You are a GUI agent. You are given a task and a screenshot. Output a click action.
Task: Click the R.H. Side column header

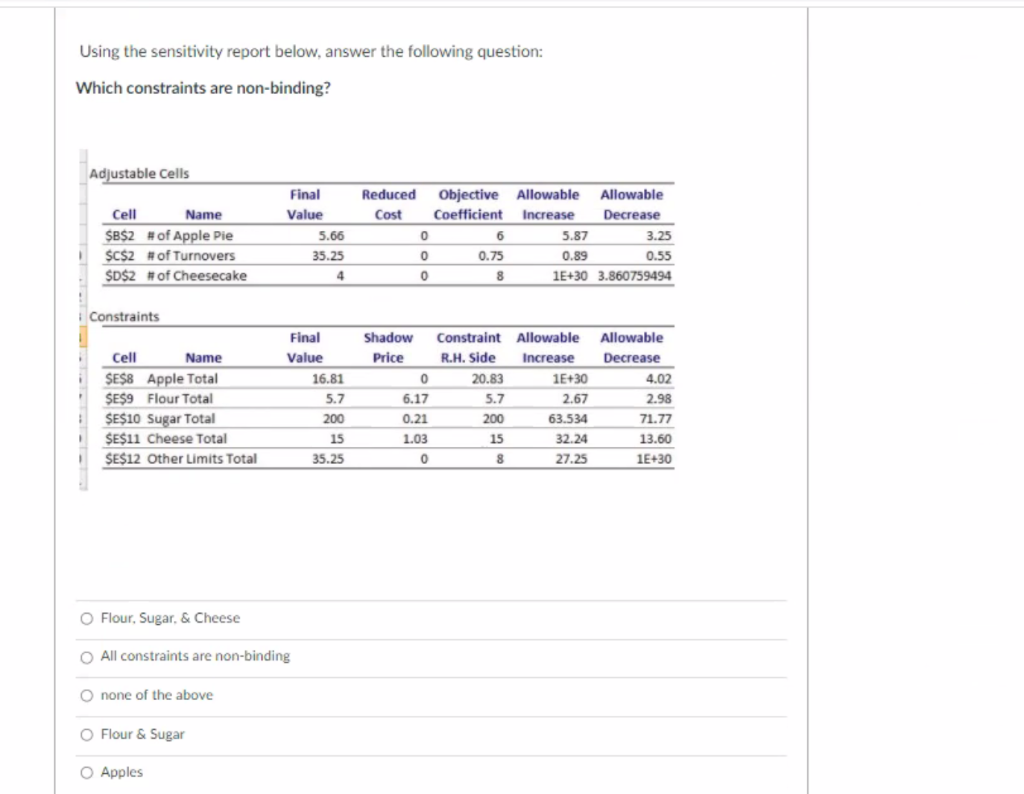[468, 358]
